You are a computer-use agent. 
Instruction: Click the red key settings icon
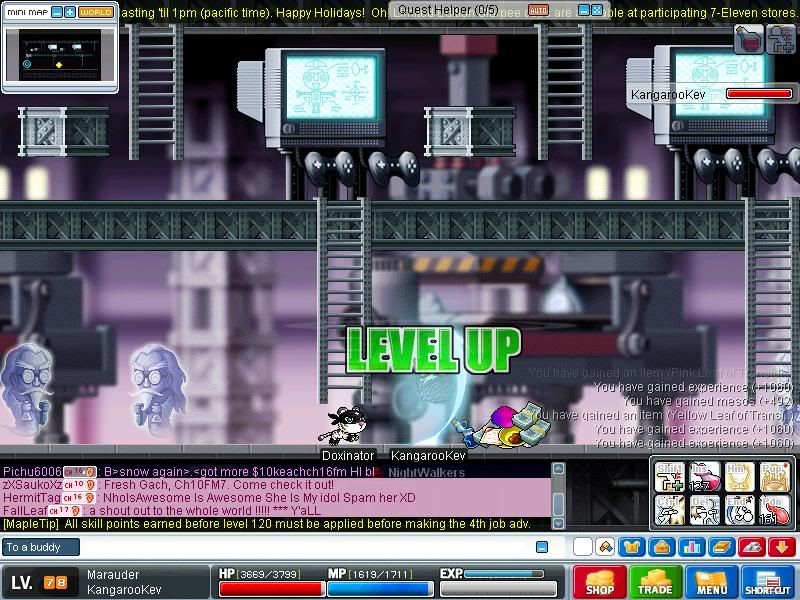(x=752, y=547)
